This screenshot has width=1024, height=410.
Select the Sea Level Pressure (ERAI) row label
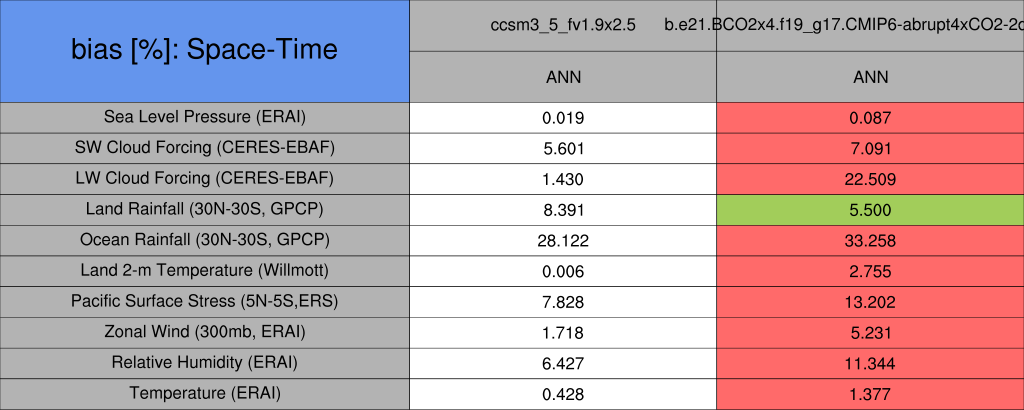(205, 117)
